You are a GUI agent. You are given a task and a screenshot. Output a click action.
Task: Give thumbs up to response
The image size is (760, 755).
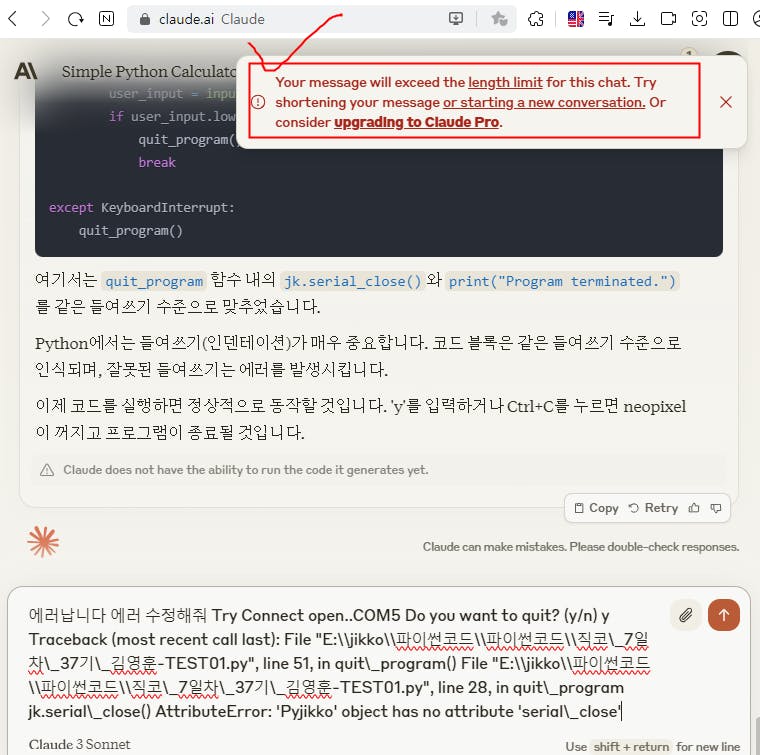point(694,508)
